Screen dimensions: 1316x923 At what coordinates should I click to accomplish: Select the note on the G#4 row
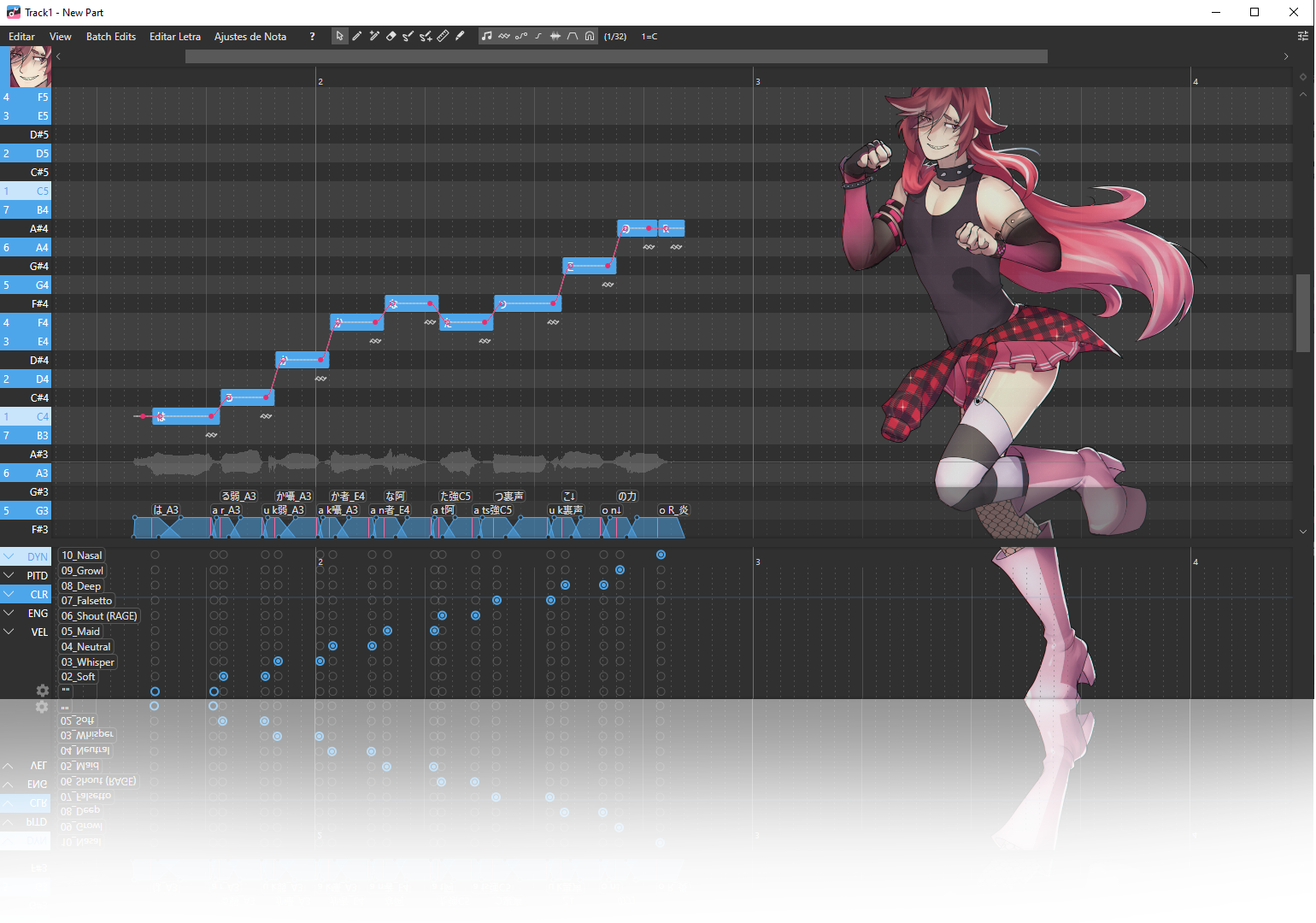pos(589,266)
